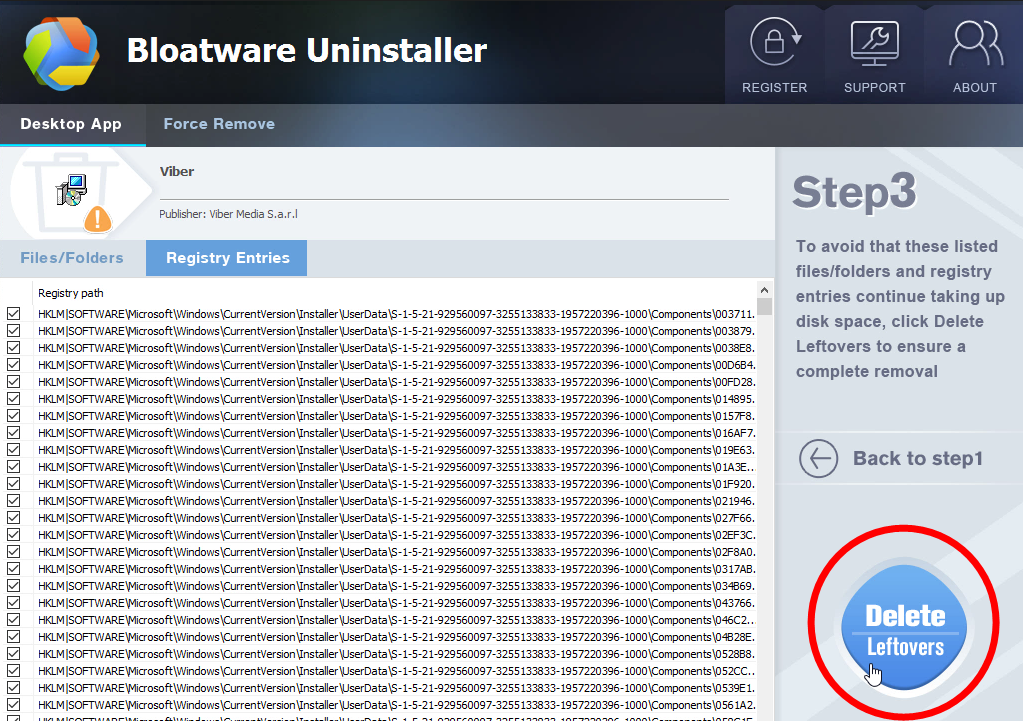Viewport: 1023px width, 721px height.
Task: Click the Viber program name
Action: coord(177,172)
